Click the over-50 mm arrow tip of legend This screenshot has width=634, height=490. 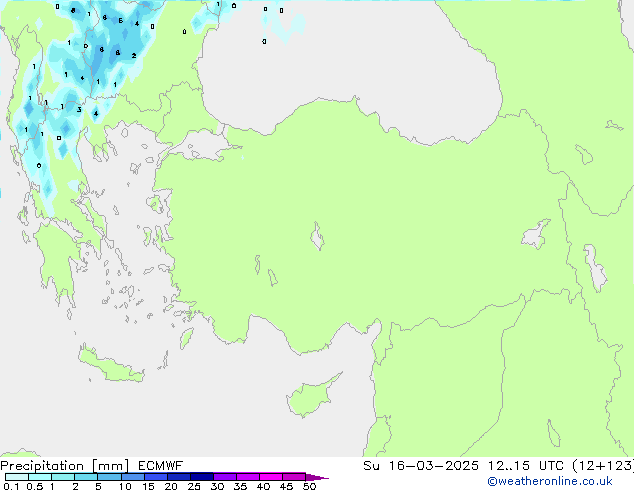[x=317, y=477]
